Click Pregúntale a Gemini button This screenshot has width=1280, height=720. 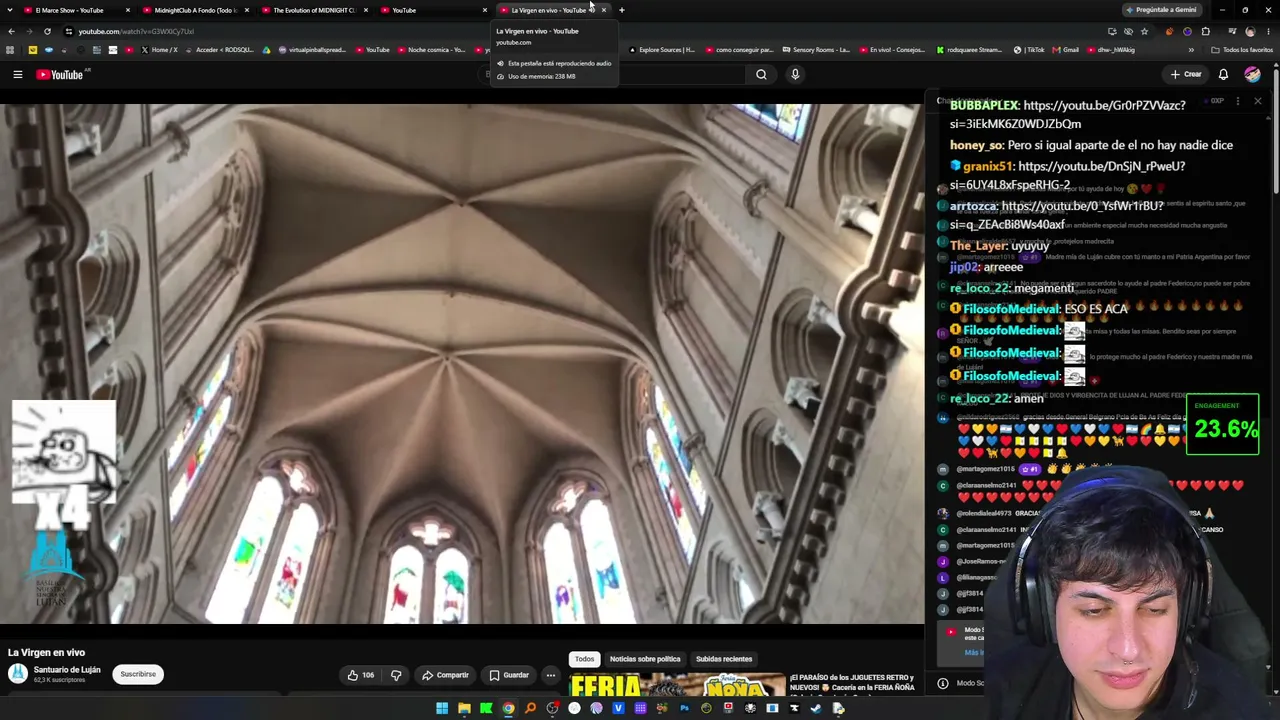pyautogui.click(x=1161, y=10)
